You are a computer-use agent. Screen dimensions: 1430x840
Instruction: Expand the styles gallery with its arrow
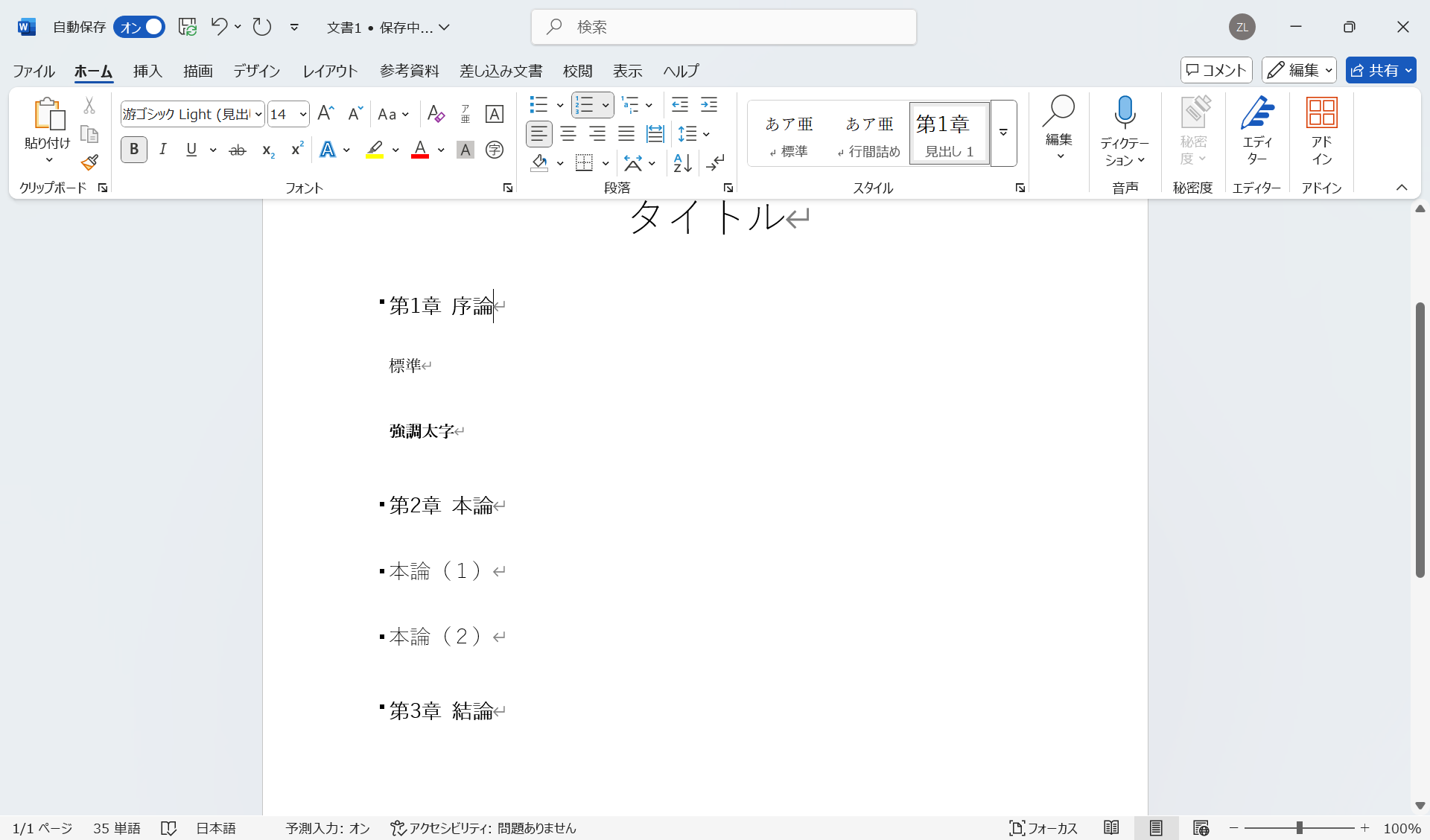coord(1003,133)
